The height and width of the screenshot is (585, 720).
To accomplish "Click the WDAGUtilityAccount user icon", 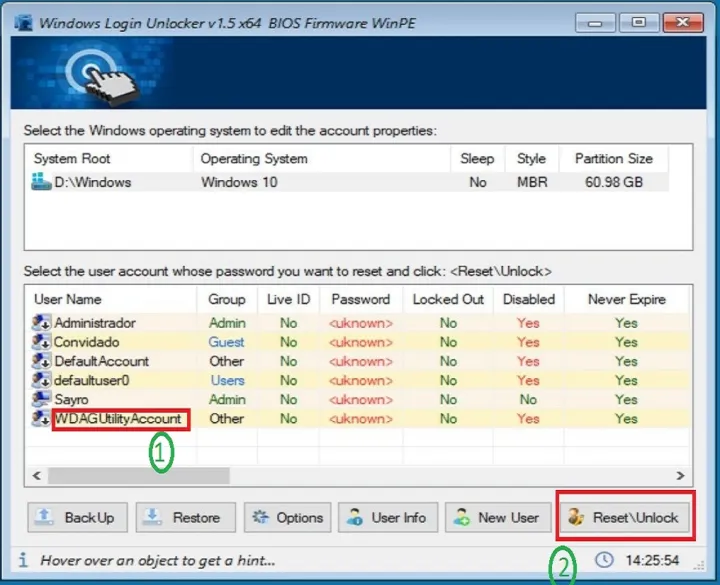I will pos(41,418).
